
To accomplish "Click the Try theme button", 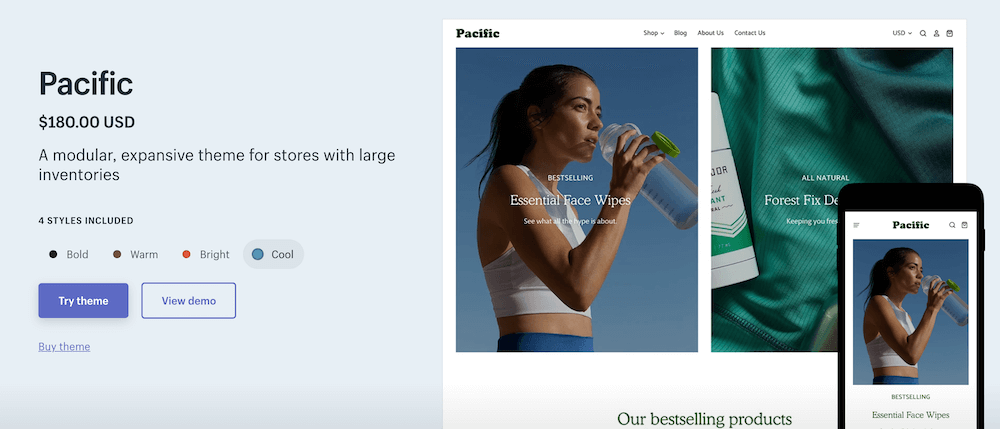I will tap(84, 301).
